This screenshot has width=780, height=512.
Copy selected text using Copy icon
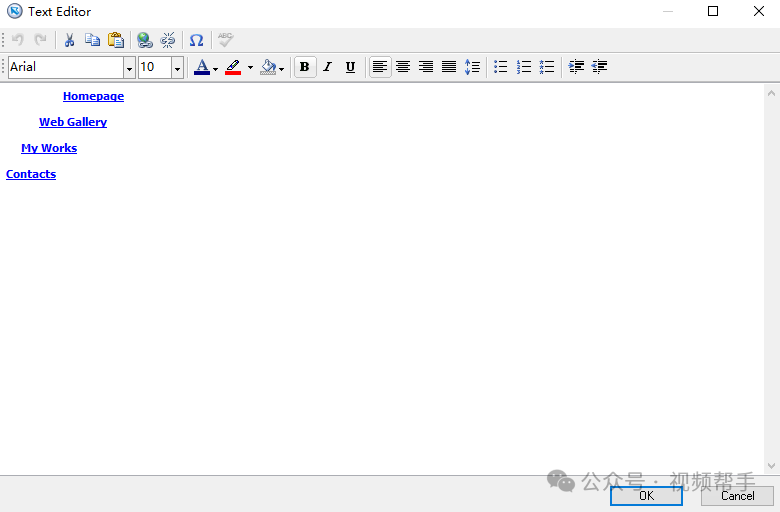coord(92,40)
